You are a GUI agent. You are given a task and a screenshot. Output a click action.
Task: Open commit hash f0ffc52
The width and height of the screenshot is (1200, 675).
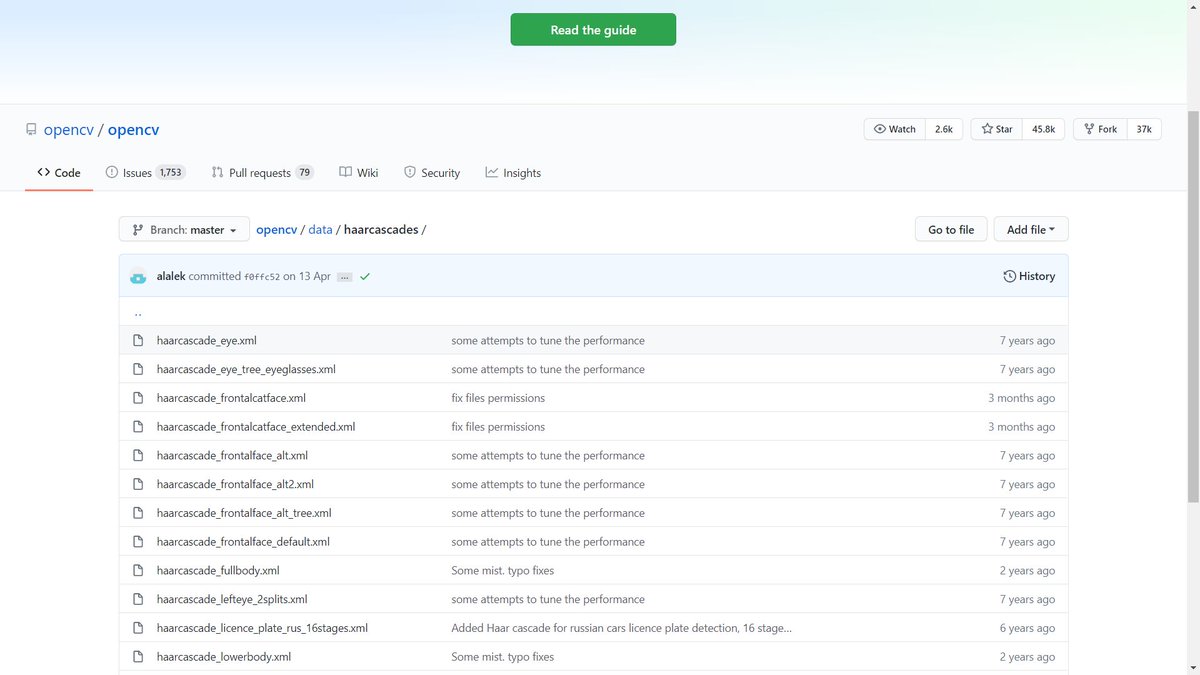pos(262,277)
